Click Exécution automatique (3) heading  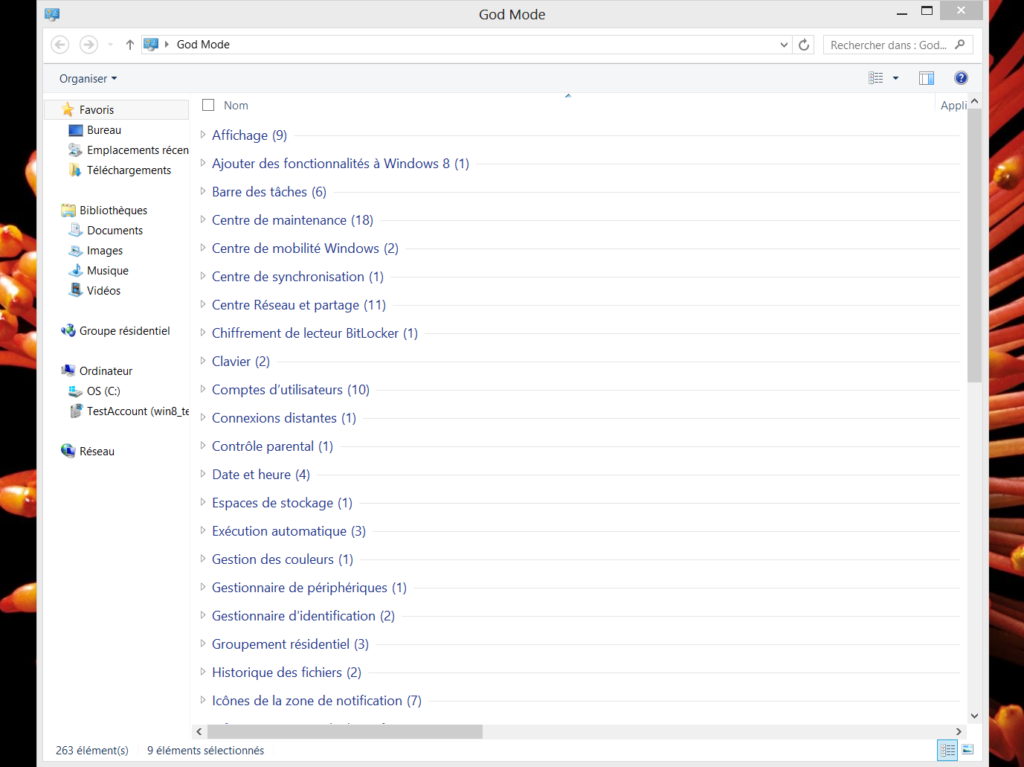[x=289, y=531]
